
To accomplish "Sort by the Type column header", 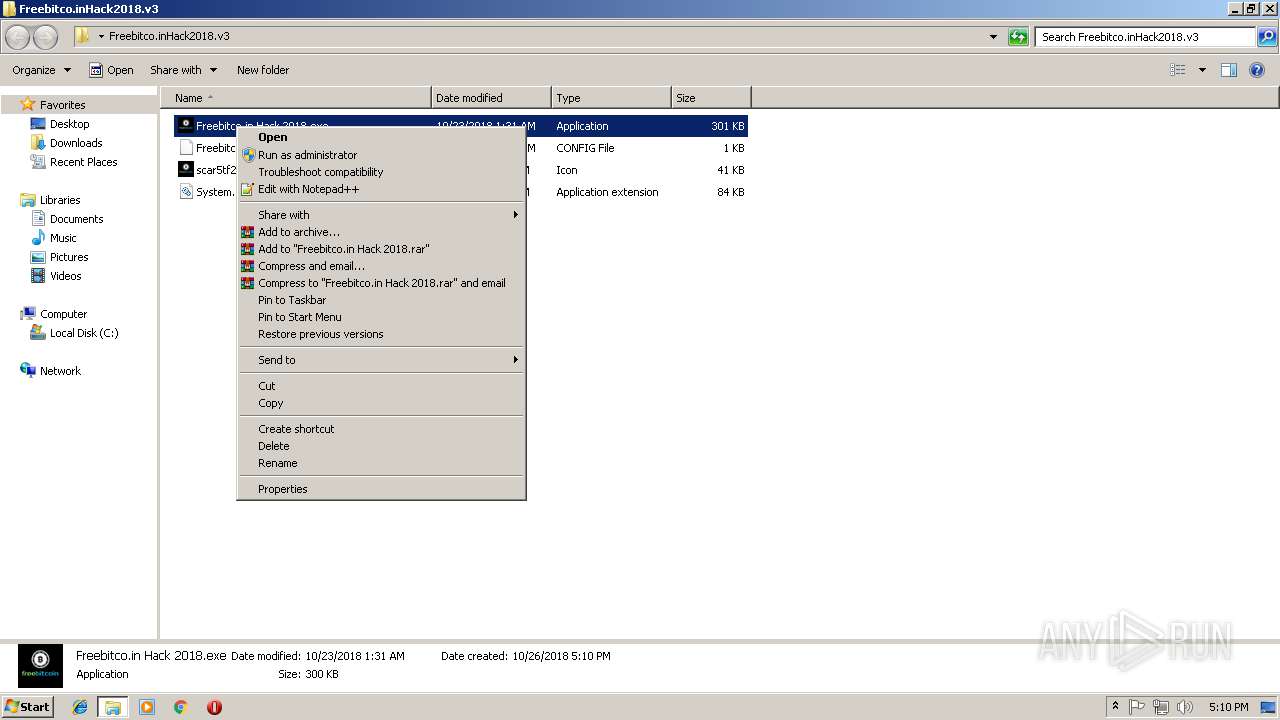I will [611, 98].
